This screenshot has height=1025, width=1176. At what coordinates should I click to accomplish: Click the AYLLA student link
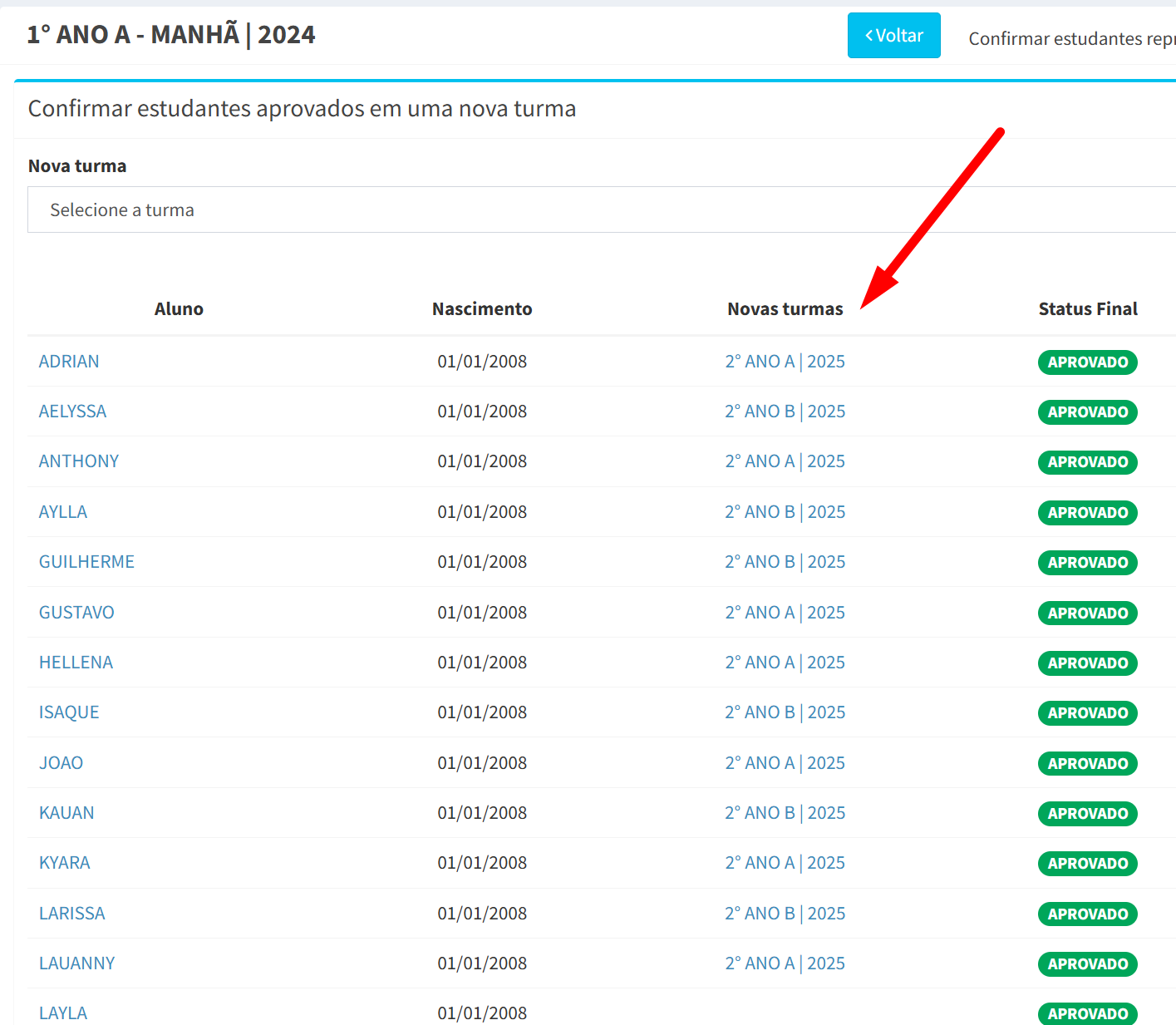(x=63, y=512)
